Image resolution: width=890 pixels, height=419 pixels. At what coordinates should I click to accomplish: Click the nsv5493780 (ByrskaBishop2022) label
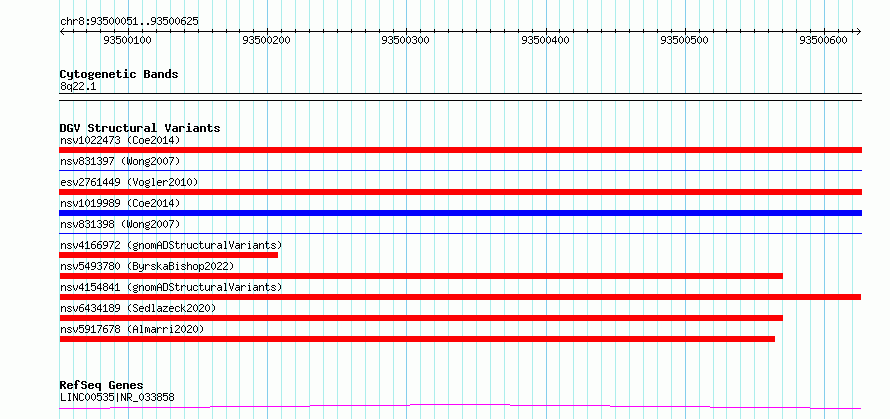[x=147, y=266]
